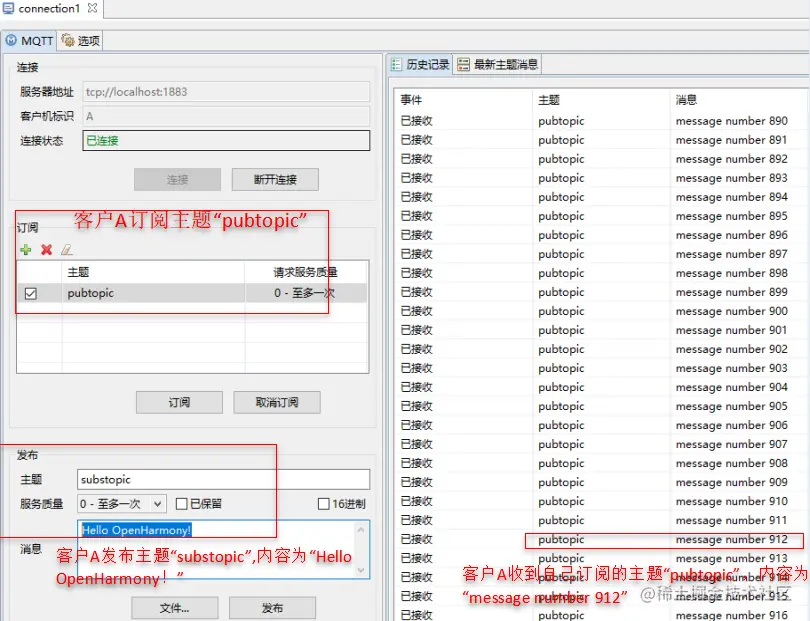Click the 消息 column header in history
The height and width of the screenshot is (621, 810).
(x=739, y=100)
